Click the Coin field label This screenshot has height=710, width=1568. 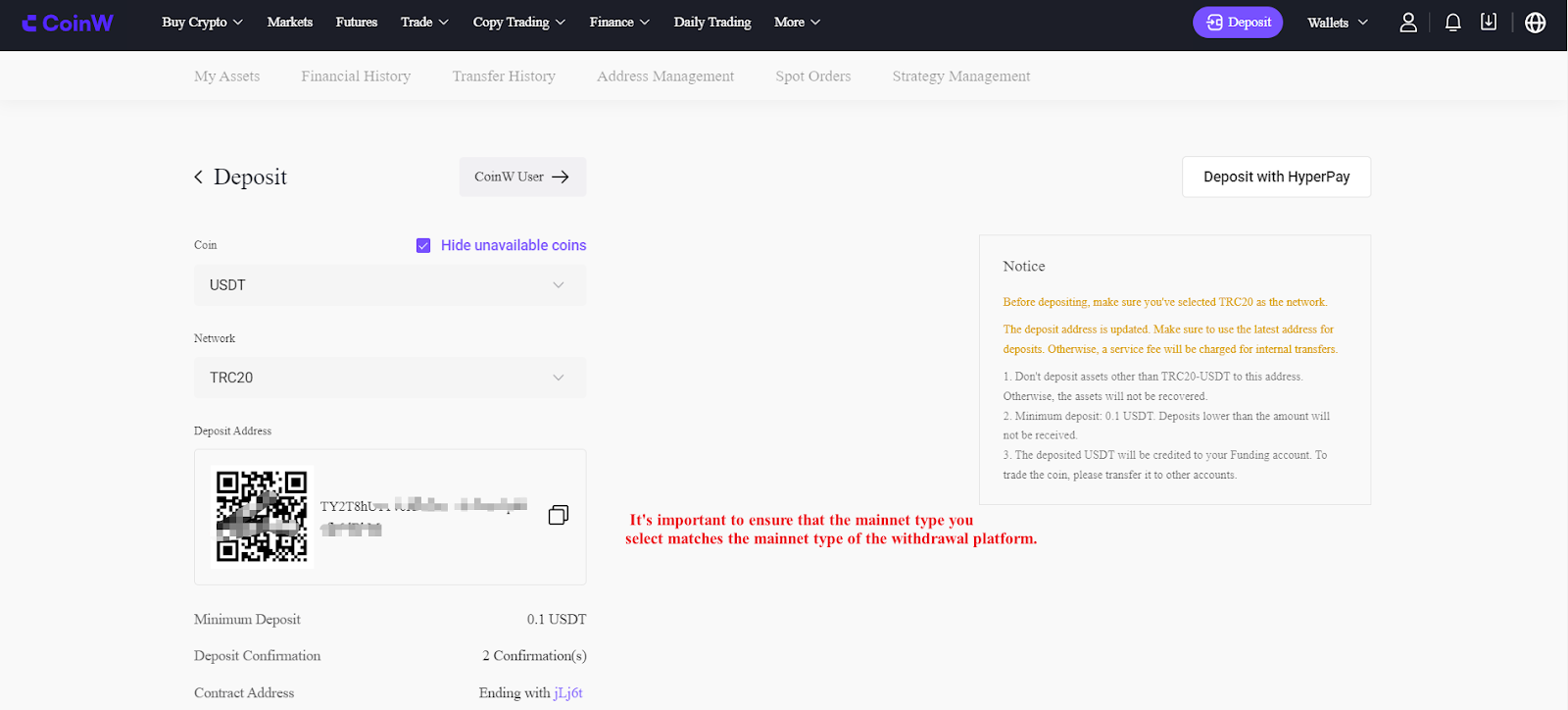click(x=206, y=245)
